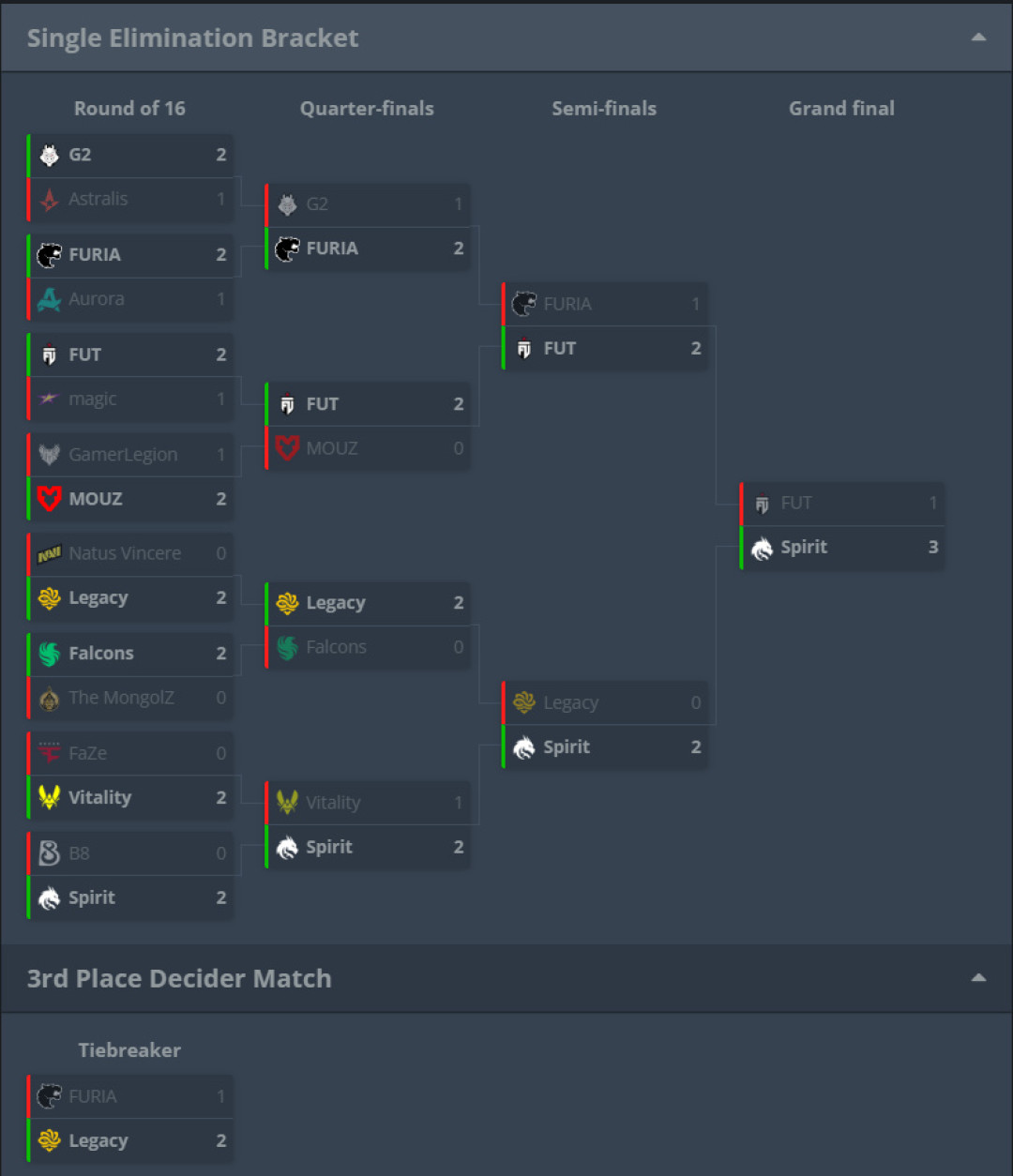Click the Astralis logo icon
This screenshot has height=1176, width=1013.
tap(50, 200)
